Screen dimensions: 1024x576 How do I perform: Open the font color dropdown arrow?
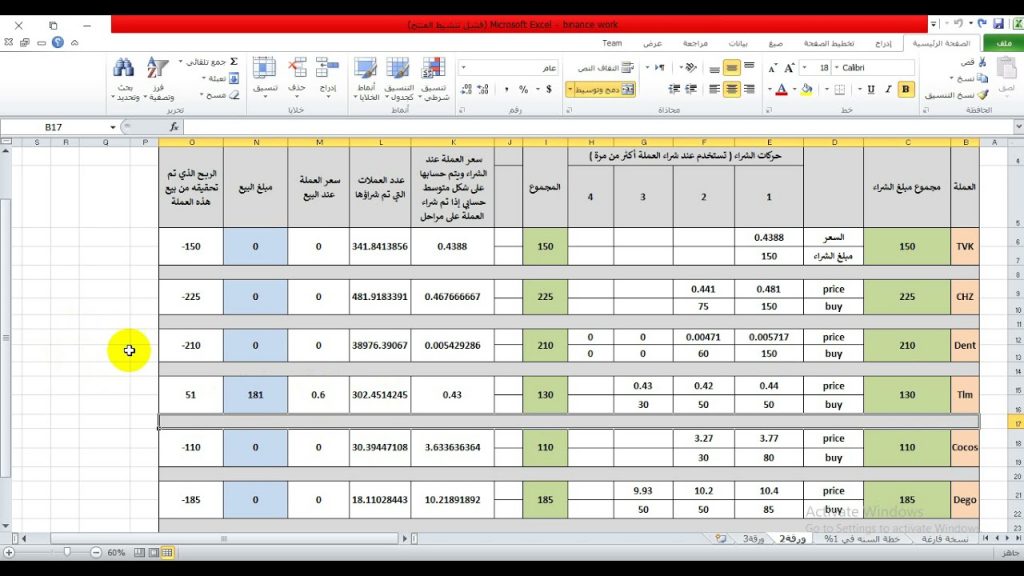tap(770, 89)
